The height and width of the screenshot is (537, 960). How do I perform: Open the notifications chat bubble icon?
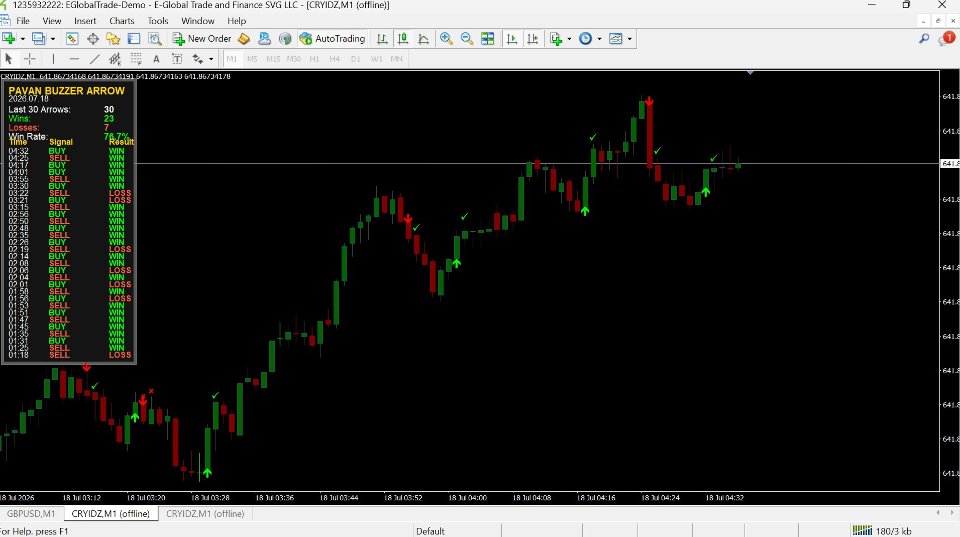947,39
